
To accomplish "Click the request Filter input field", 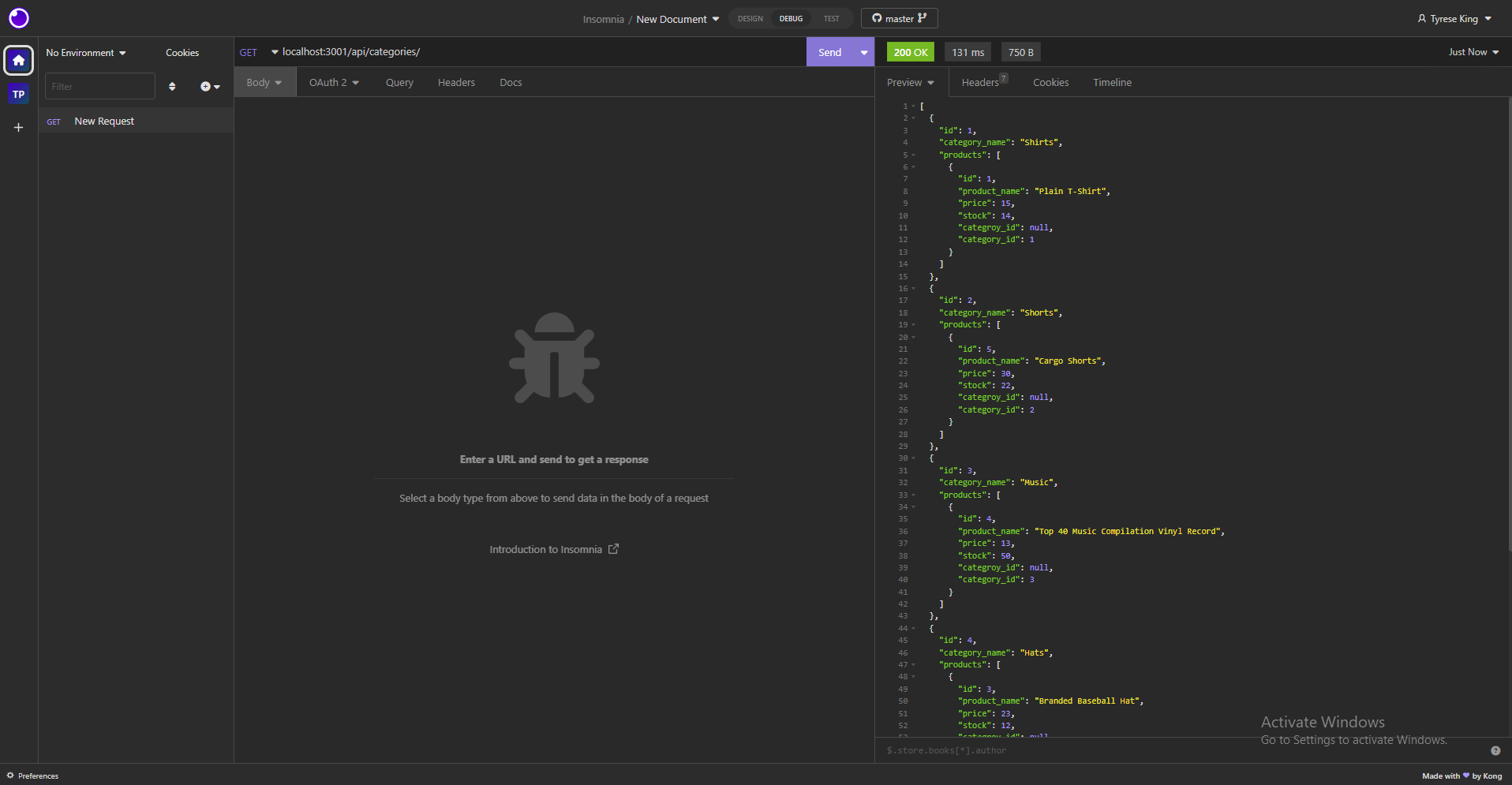I will (99, 86).
